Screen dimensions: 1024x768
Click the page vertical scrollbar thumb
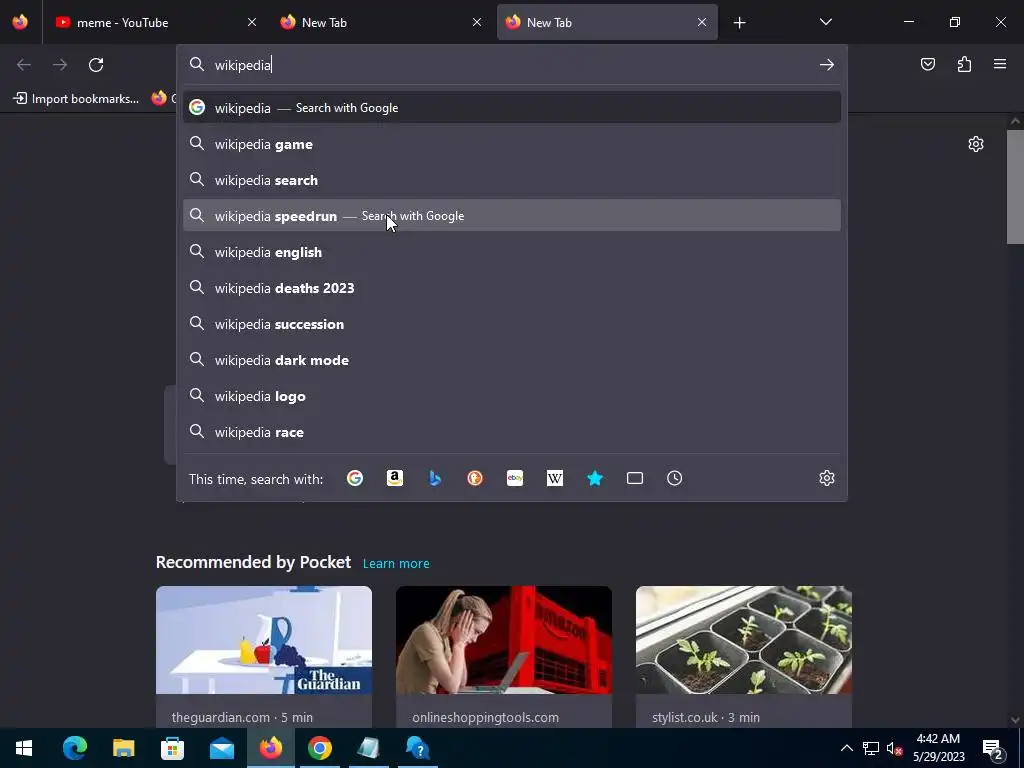pyautogui.click(x=1015, y=187)
